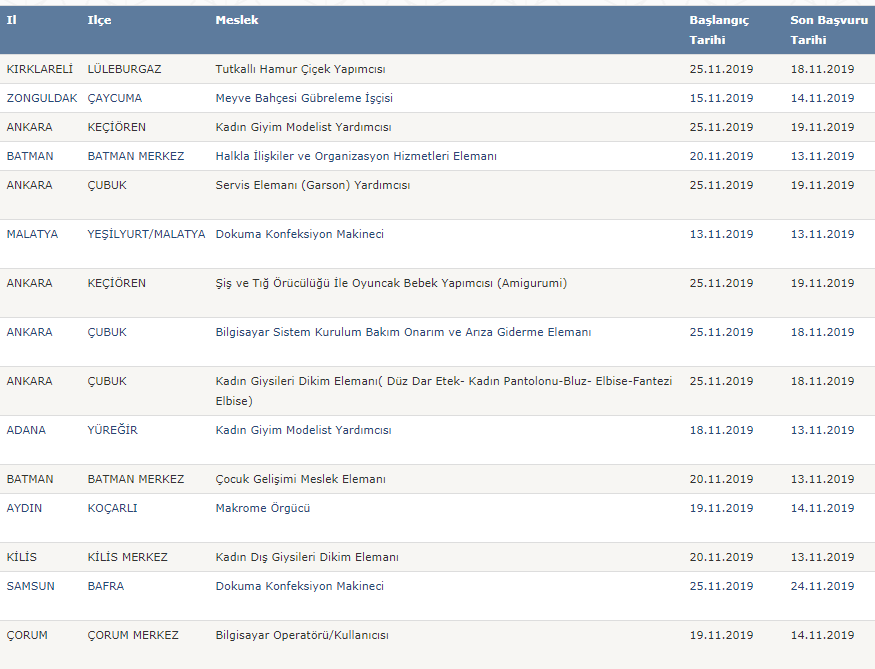The width and height of the screenshot is (875, 669).
Task: Open Çocuk Gelişimi Meslek Elemanı listing
Action: pyautogui.click(x=300, y=479)
